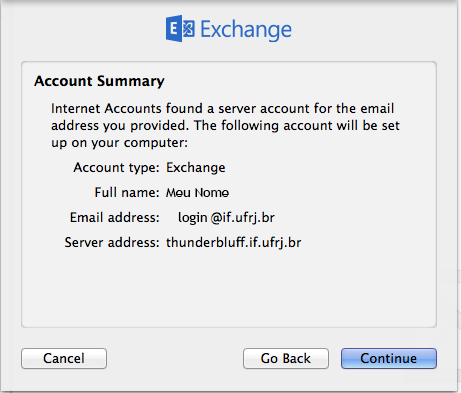This screenshot has height=393, width=461.
Task: Click the Server address label
Action: [112, 242]
